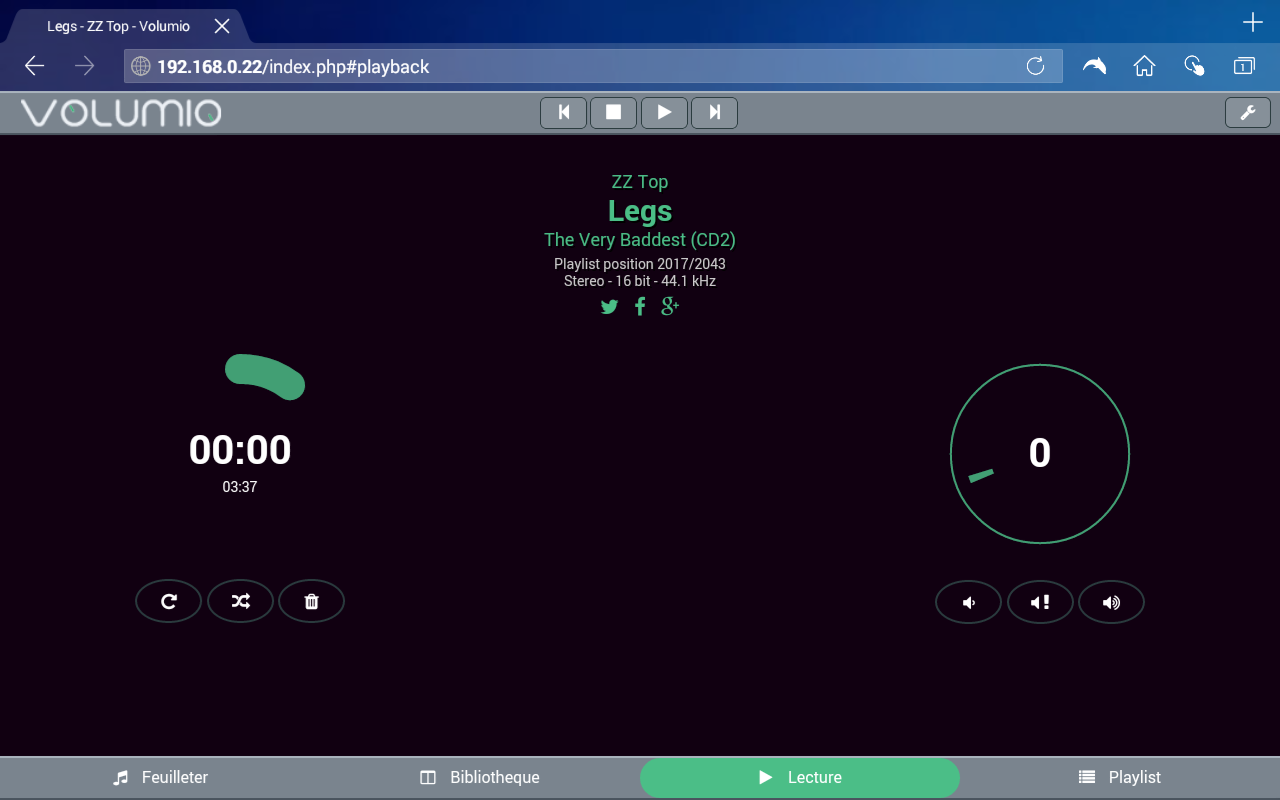Screen dimensions: 1280x800
Task: Open settings wrench menu
Action: 1248,113
